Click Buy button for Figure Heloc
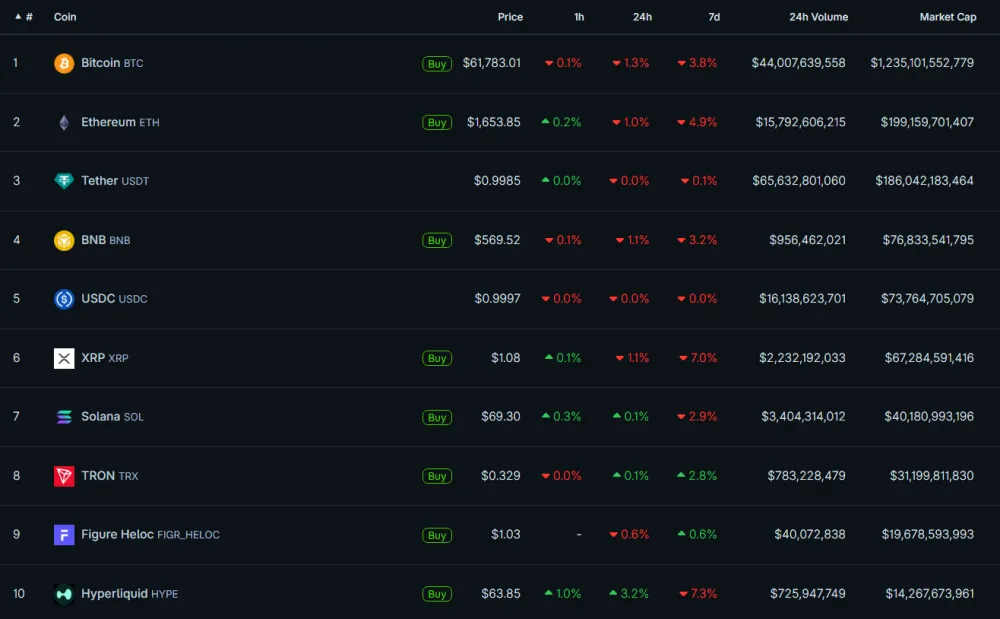Image resolution: width=1000 pixels, height=619 pixels. tap(437, 535)
